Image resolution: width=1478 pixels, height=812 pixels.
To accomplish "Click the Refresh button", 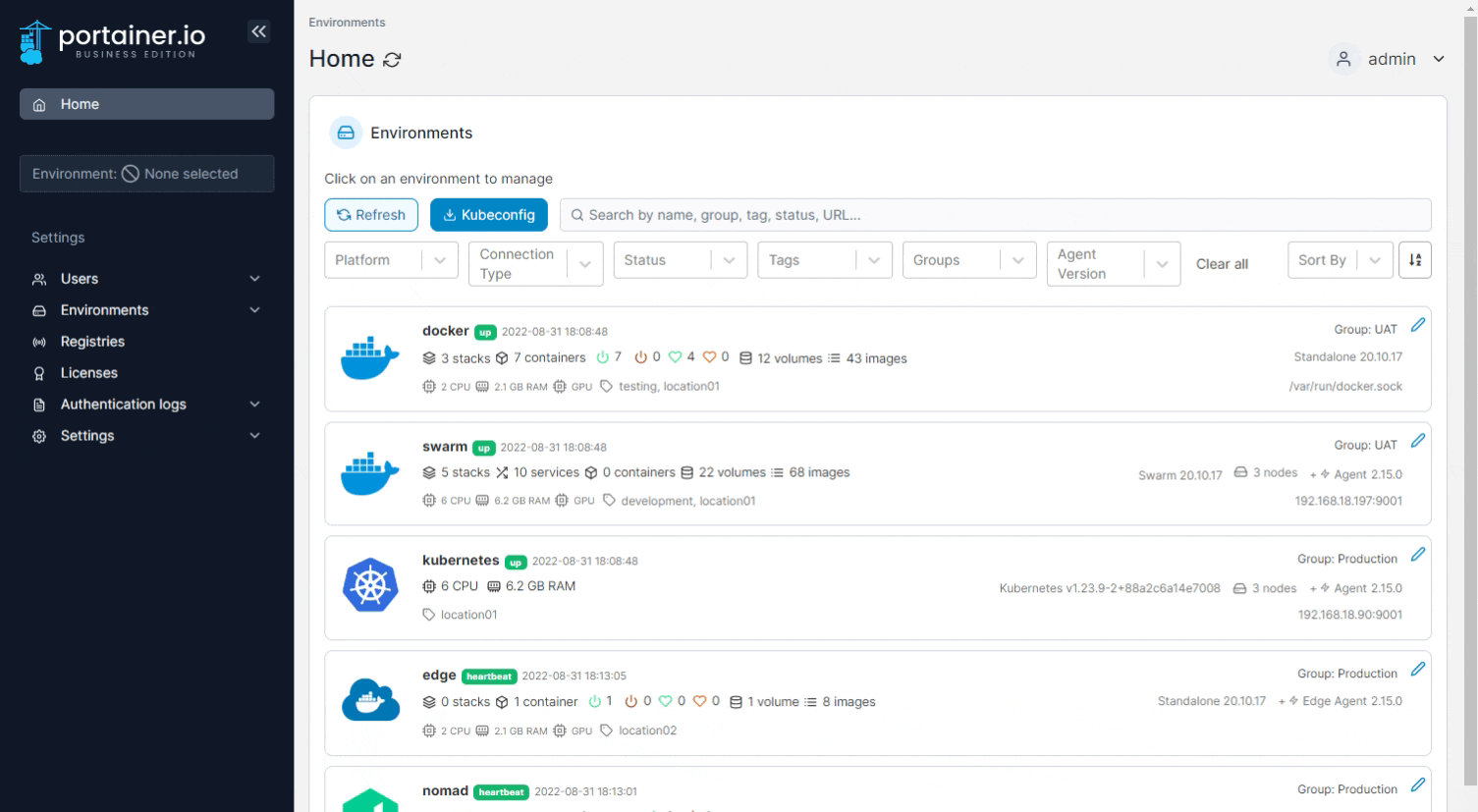I will coord(371,215).
